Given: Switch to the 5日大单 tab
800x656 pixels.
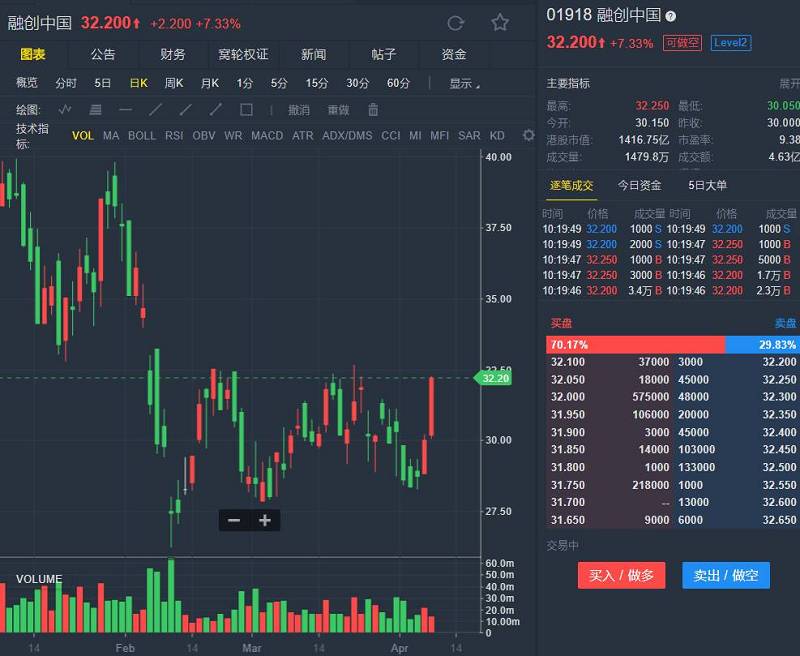Looking at the screenshot, I should (708, 185).
